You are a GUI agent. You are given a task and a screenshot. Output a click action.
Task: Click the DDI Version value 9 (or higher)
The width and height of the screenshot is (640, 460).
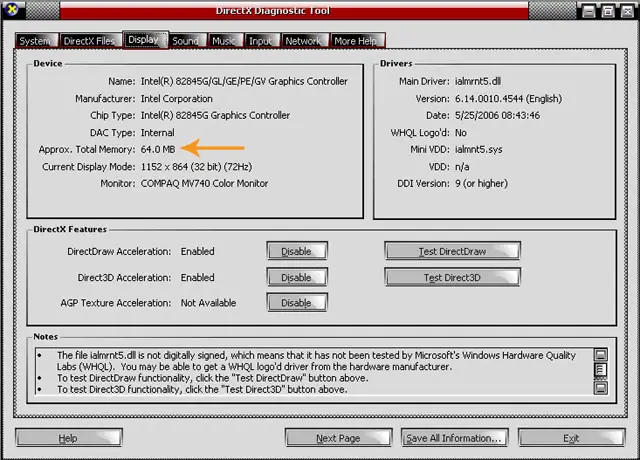coord(481,184)
